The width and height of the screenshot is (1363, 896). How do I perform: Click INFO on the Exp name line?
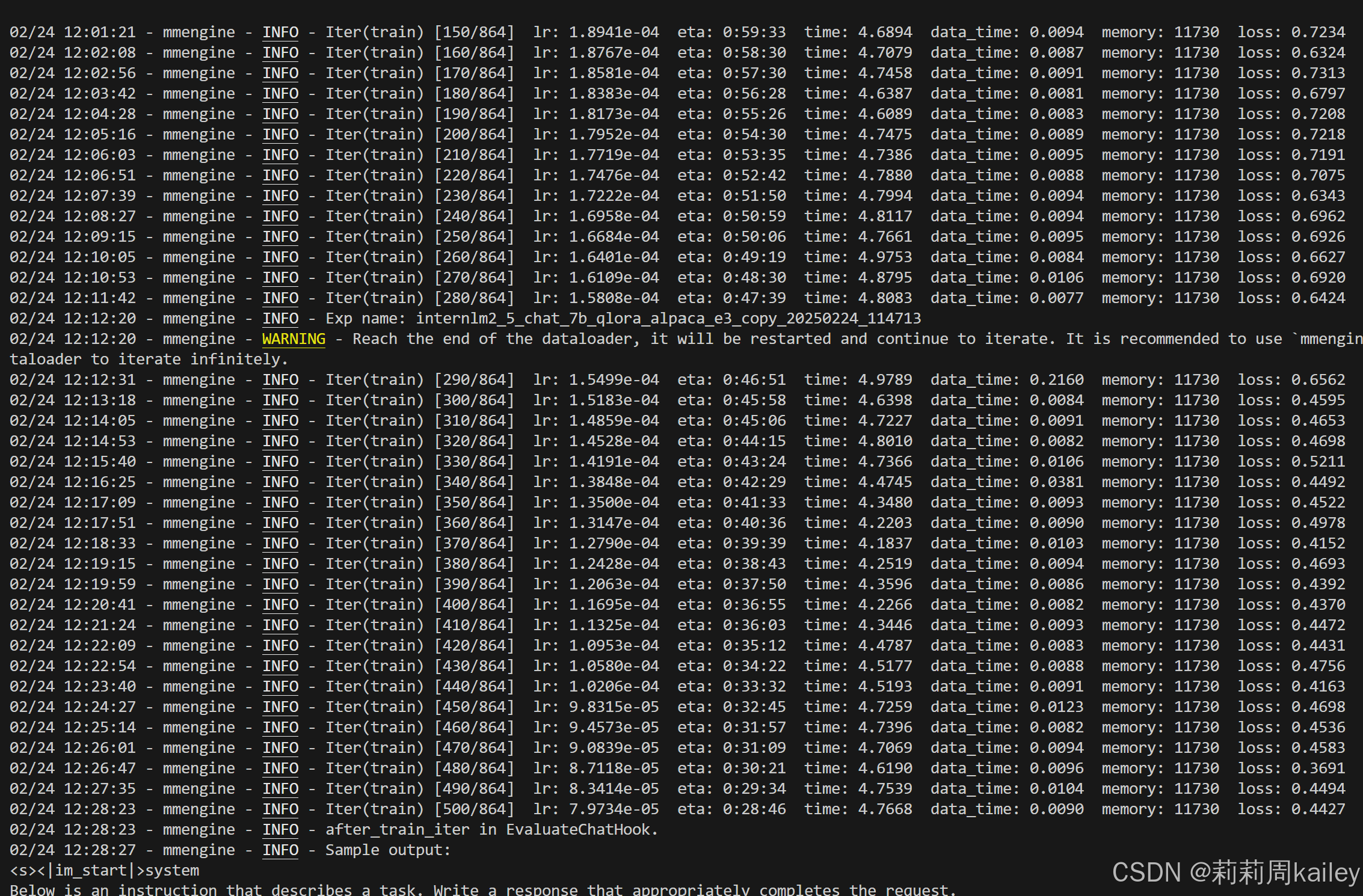[280, 318]
